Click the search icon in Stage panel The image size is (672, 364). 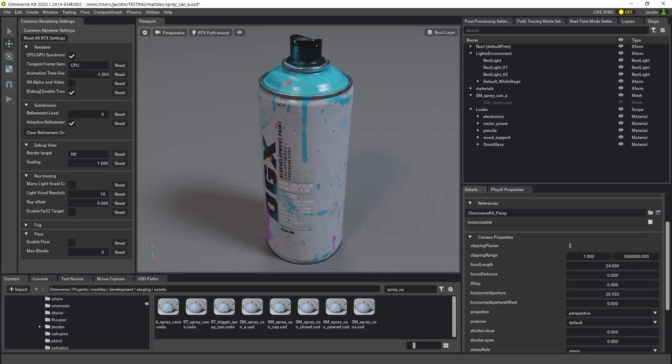click(x=663, y=30)
